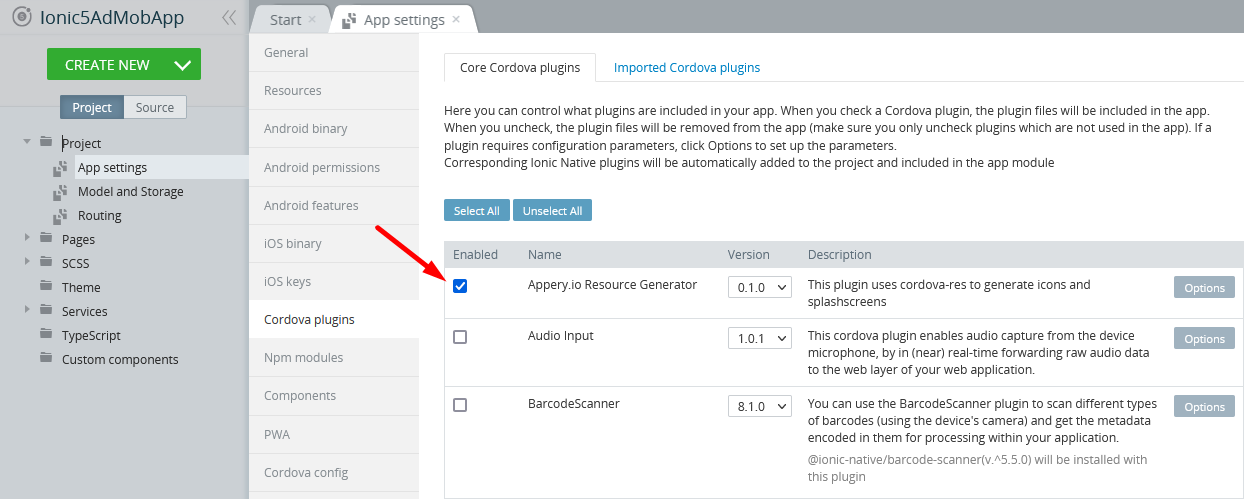The height and width of the screenshot is (499, 1244).
Task: Switch to the Source view
Action: (155, 108)
